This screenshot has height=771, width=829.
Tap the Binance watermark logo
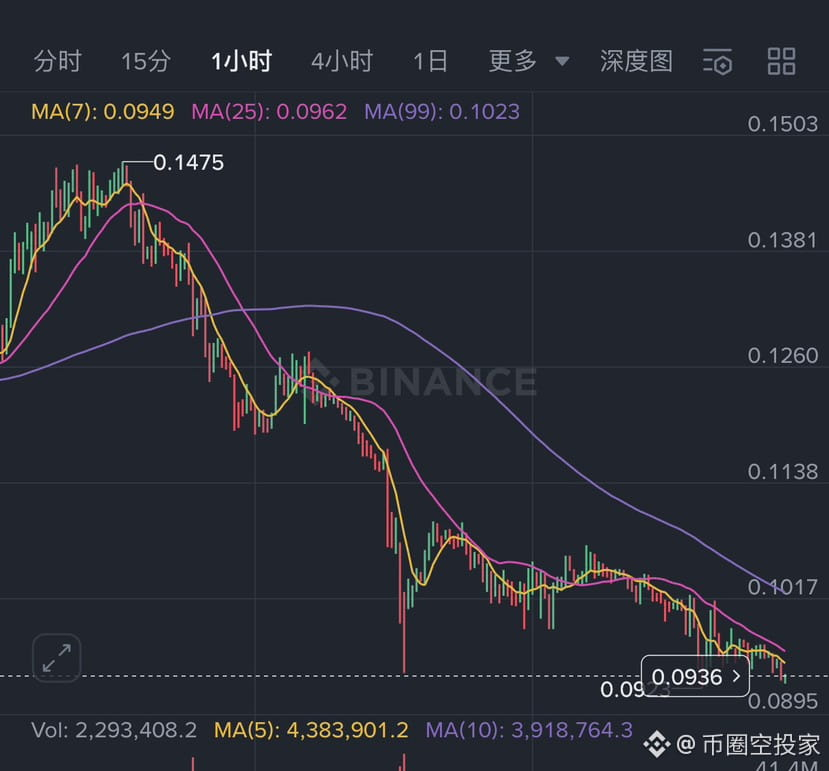[430, 380]
